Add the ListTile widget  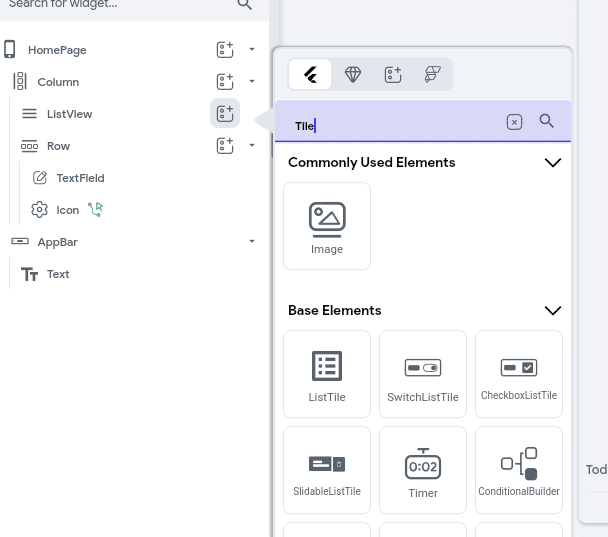327,374
